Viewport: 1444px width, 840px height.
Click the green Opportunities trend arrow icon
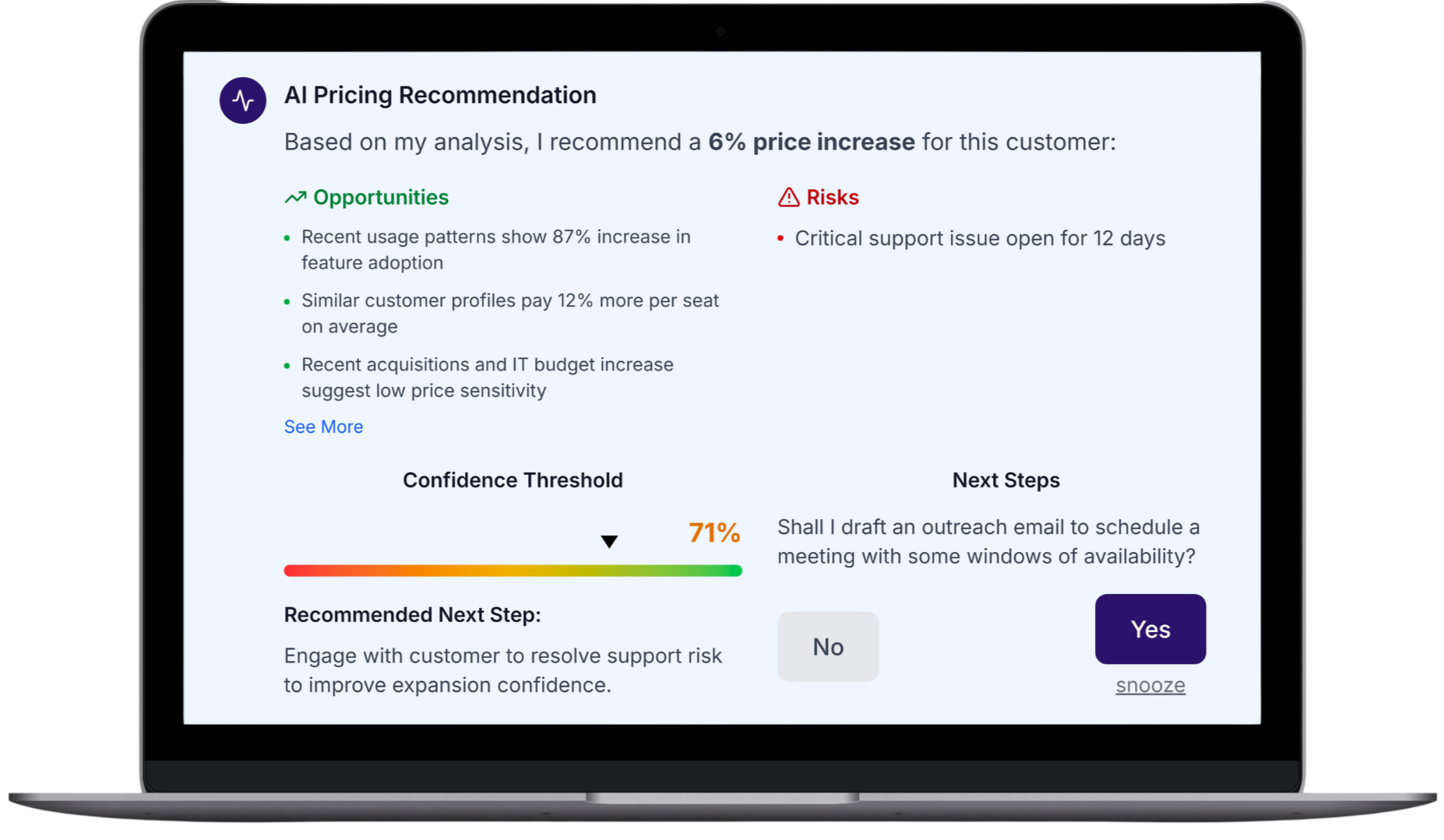tap(295, 198)
